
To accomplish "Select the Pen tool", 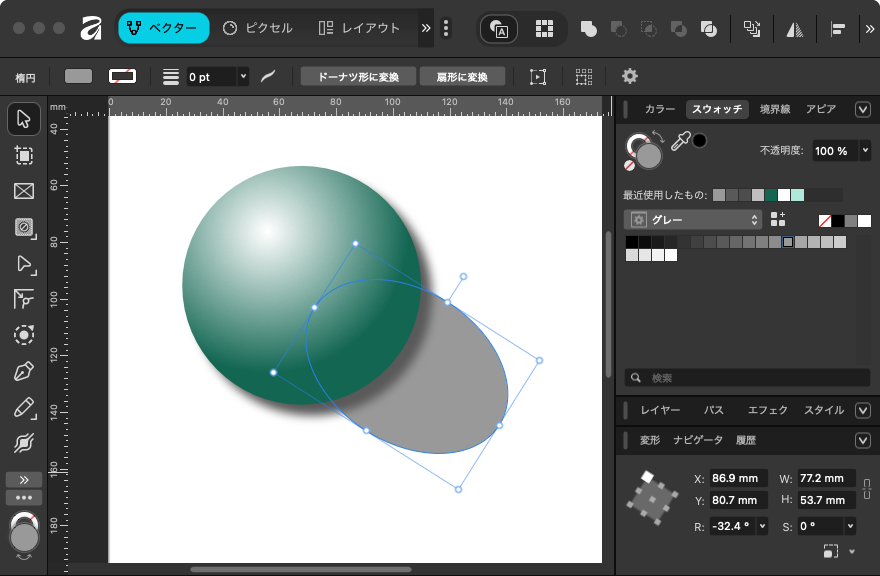I will [24, 372].
